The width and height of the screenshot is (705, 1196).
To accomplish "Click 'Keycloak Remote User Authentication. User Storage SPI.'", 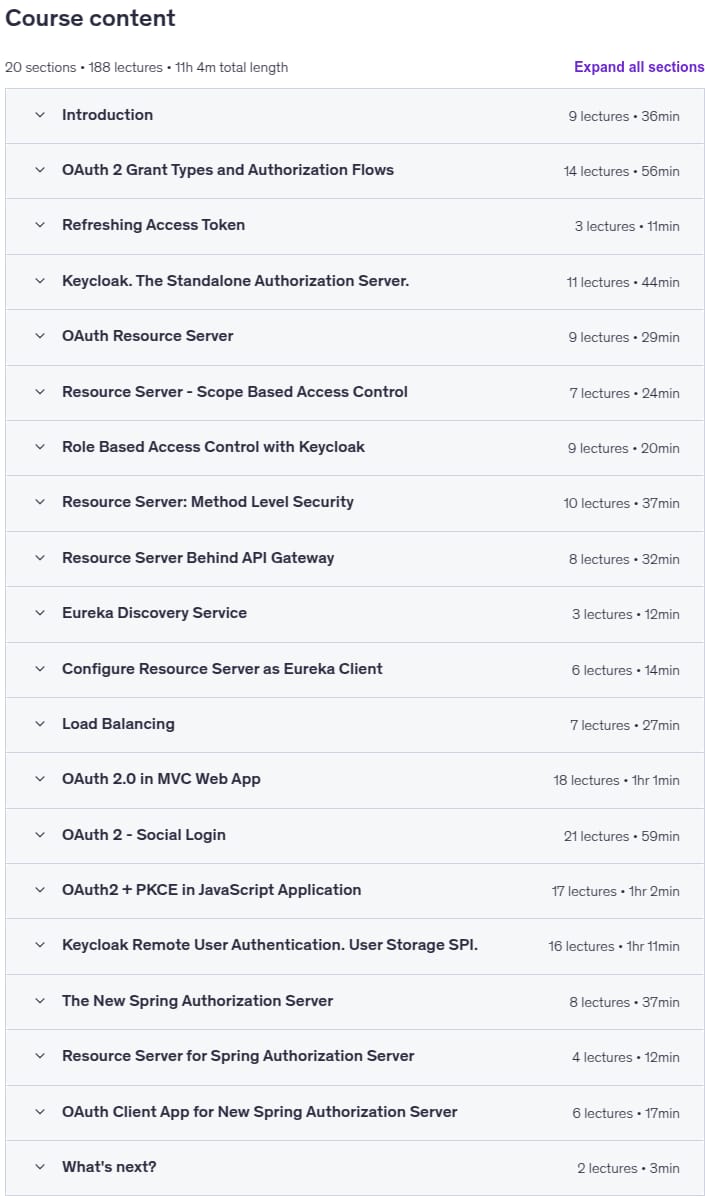I will (x=270, y=946).
